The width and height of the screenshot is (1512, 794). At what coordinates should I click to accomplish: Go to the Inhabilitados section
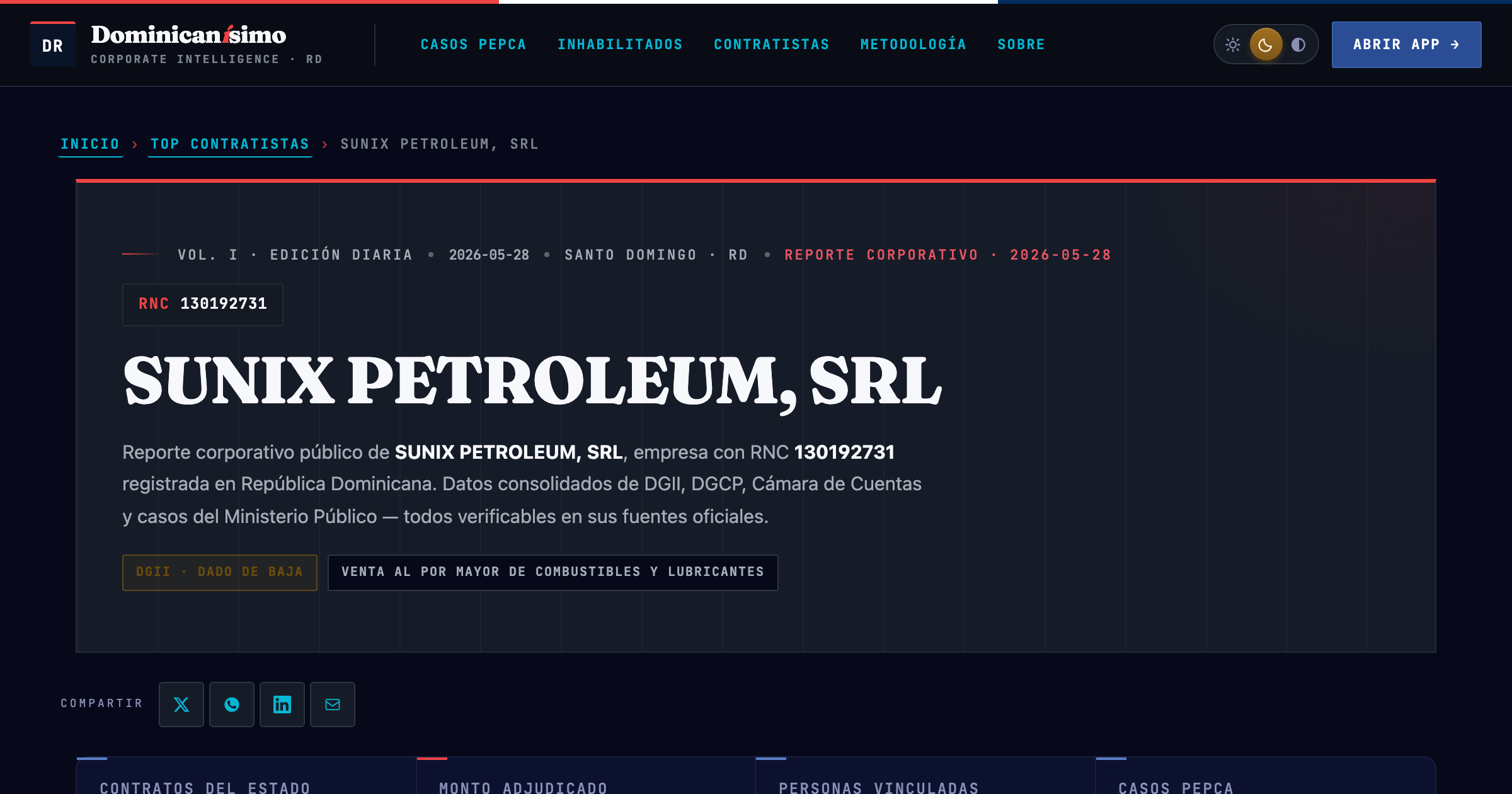coord(620,45)
